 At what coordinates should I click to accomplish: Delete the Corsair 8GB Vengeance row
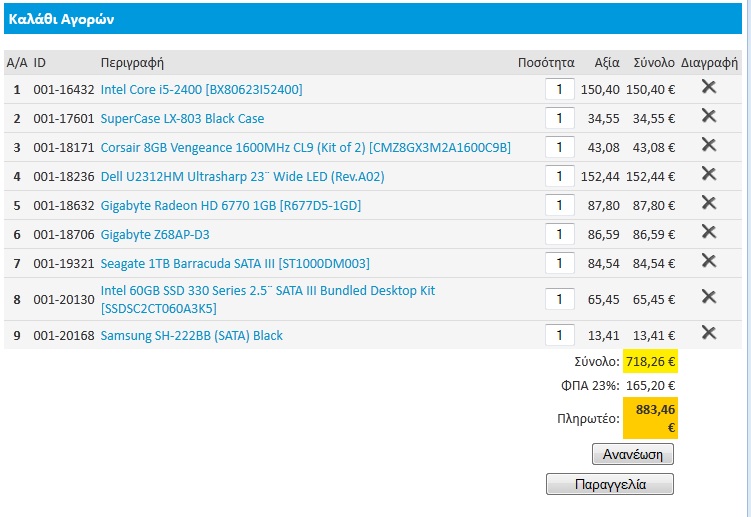(x=708, y=145)
